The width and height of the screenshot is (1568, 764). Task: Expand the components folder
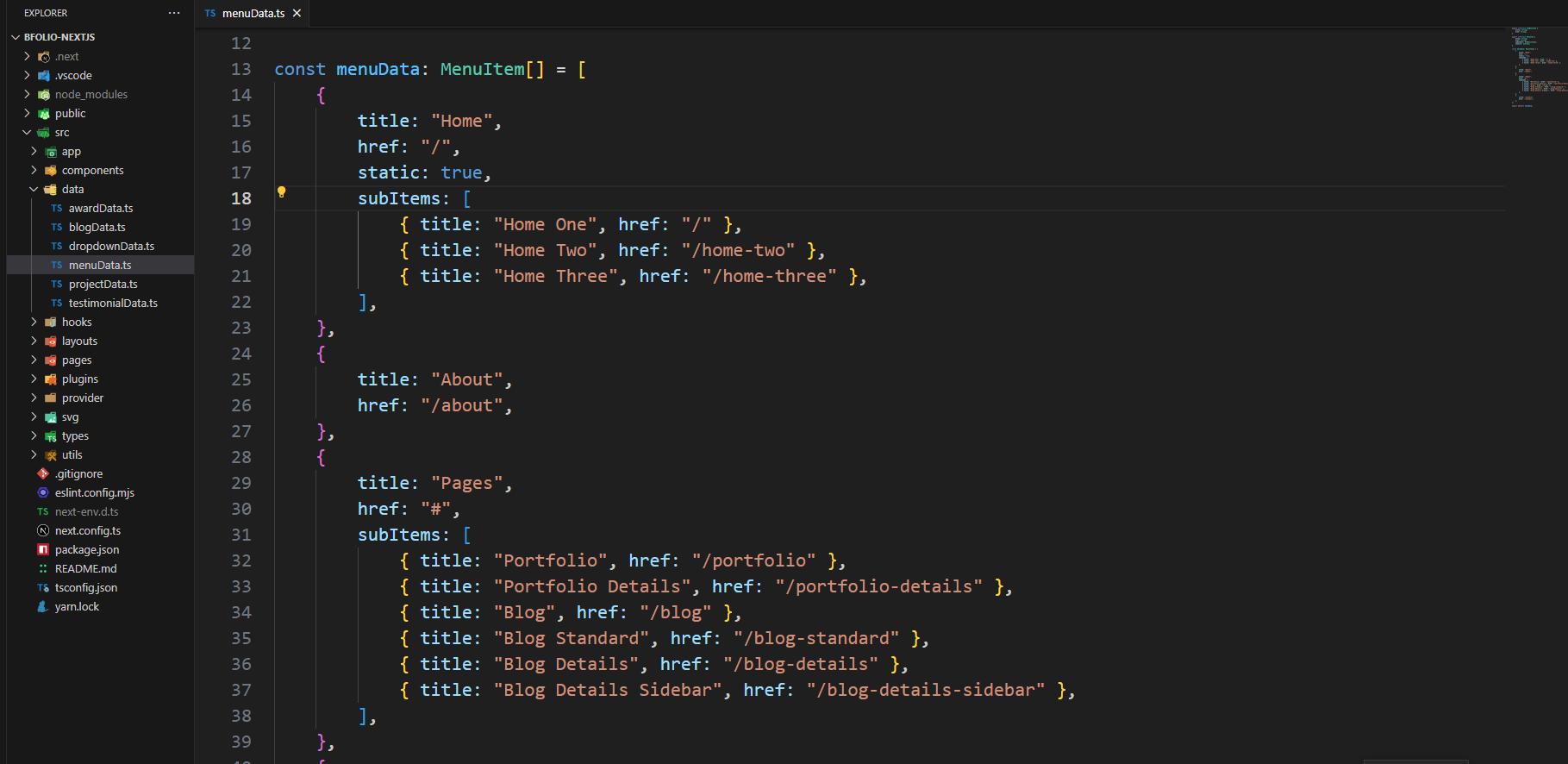[x=34, y=170]
